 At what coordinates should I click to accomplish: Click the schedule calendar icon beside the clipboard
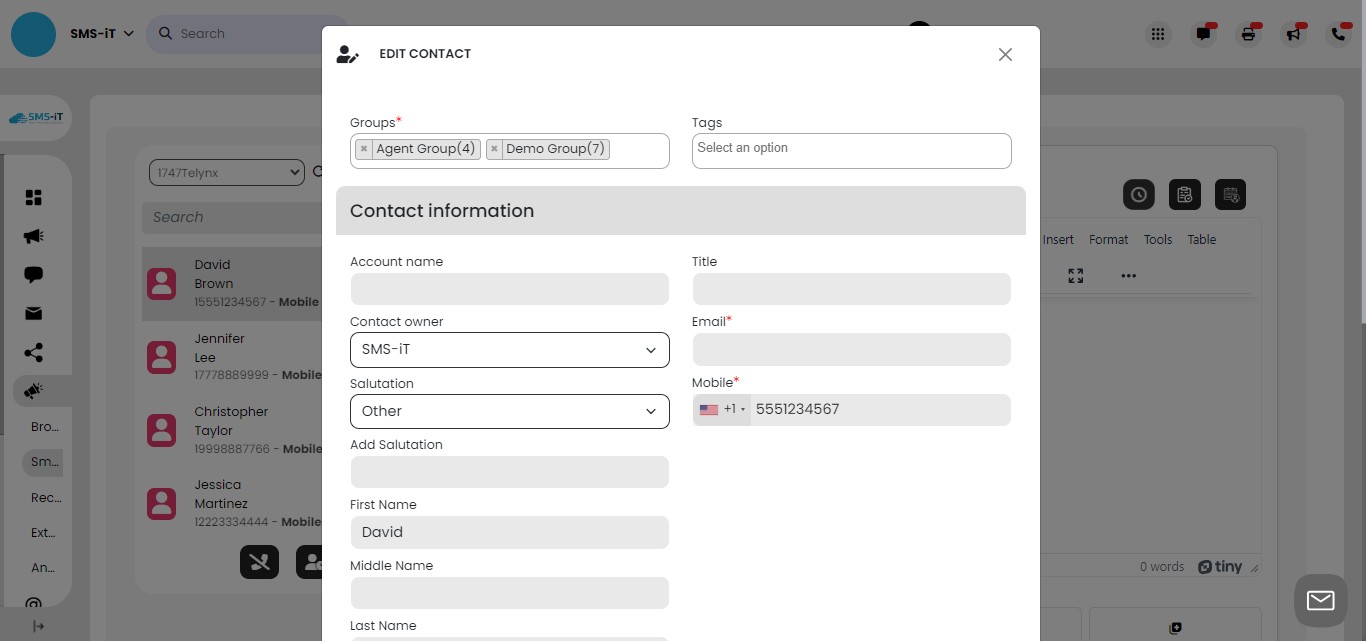[1230, 194]
